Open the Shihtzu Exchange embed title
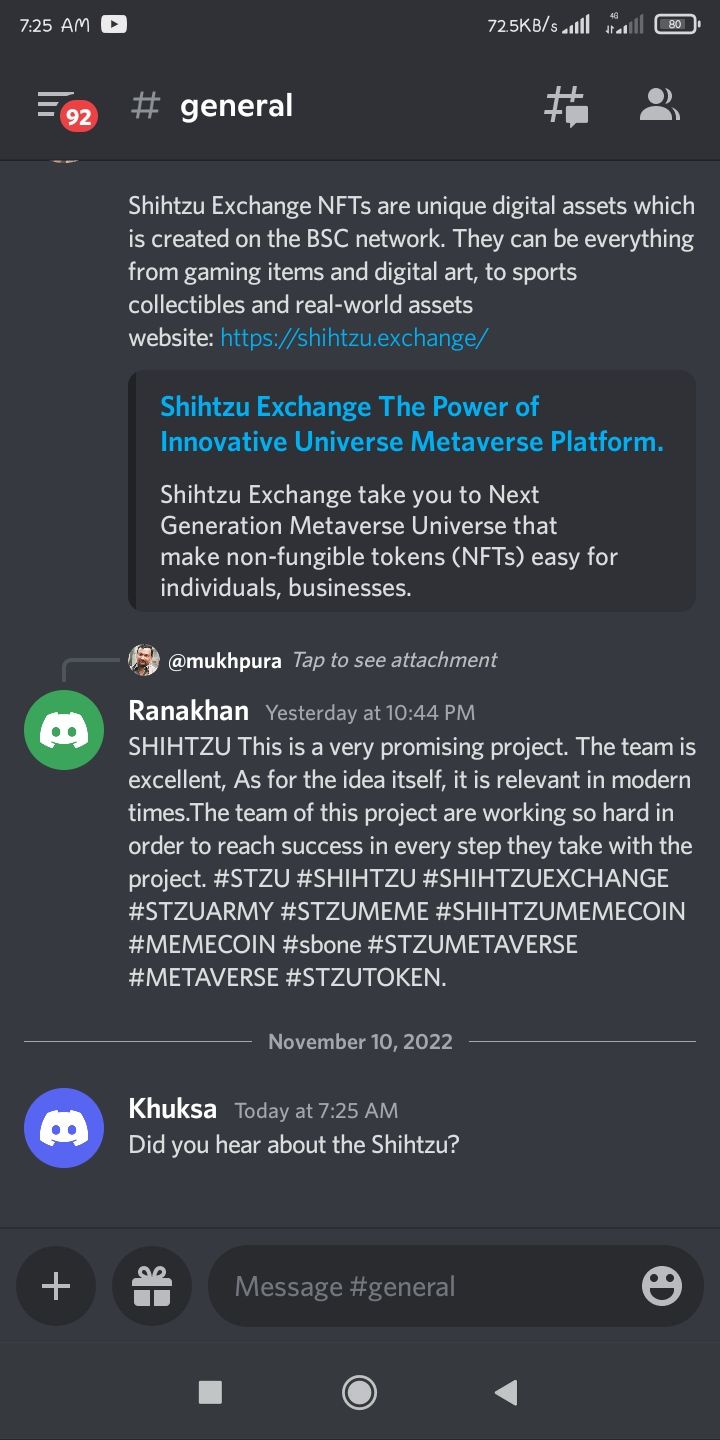The image size is (720, 1440). [x=412, y=424]
